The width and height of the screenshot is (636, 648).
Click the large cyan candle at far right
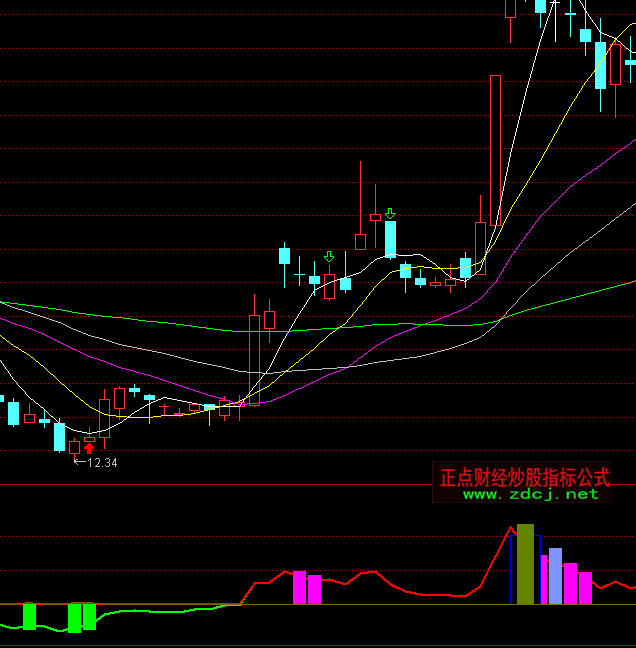click(x=600, y=64)
